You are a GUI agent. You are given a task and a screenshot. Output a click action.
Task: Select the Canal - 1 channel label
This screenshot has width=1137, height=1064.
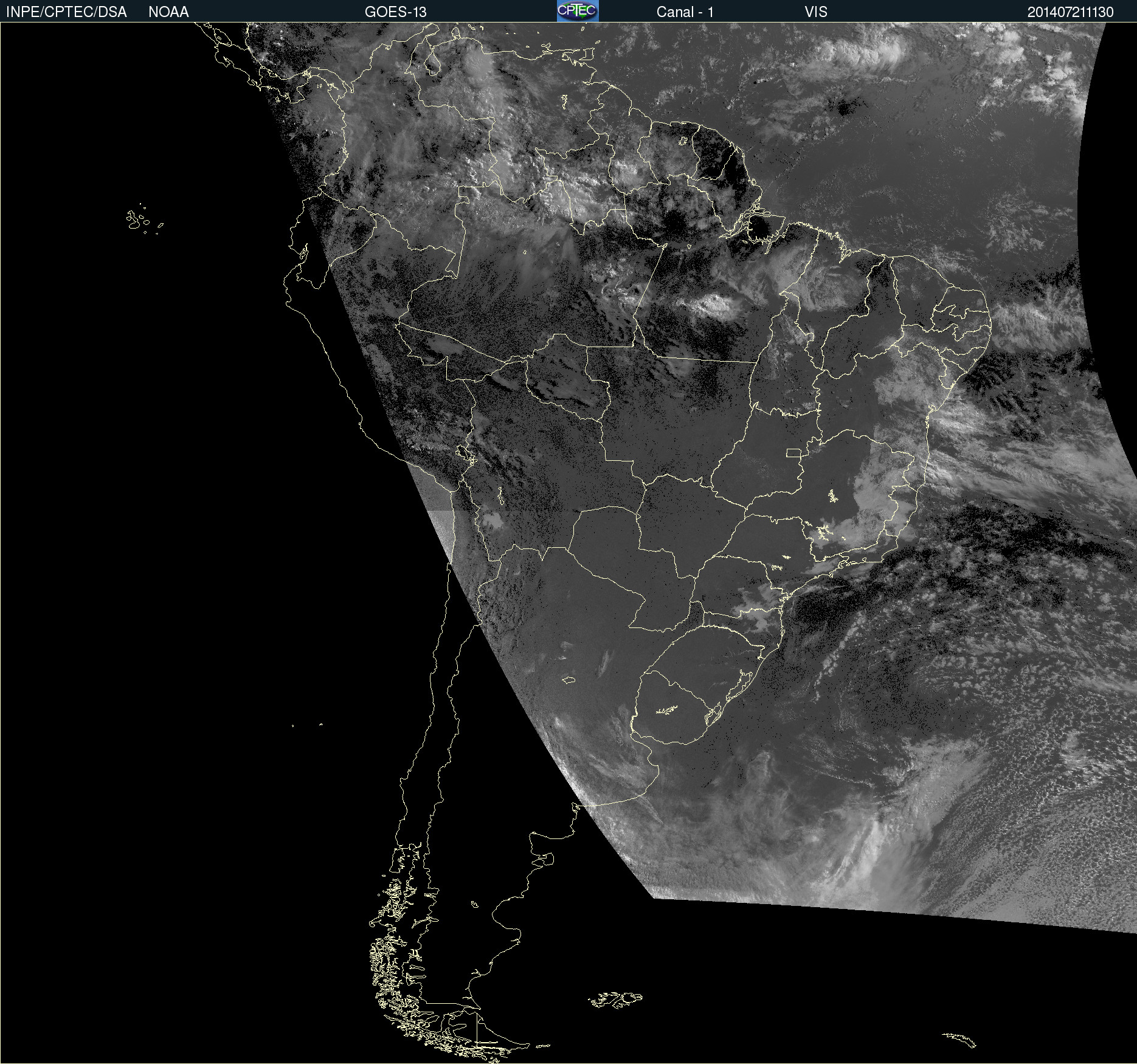[685, 12]
